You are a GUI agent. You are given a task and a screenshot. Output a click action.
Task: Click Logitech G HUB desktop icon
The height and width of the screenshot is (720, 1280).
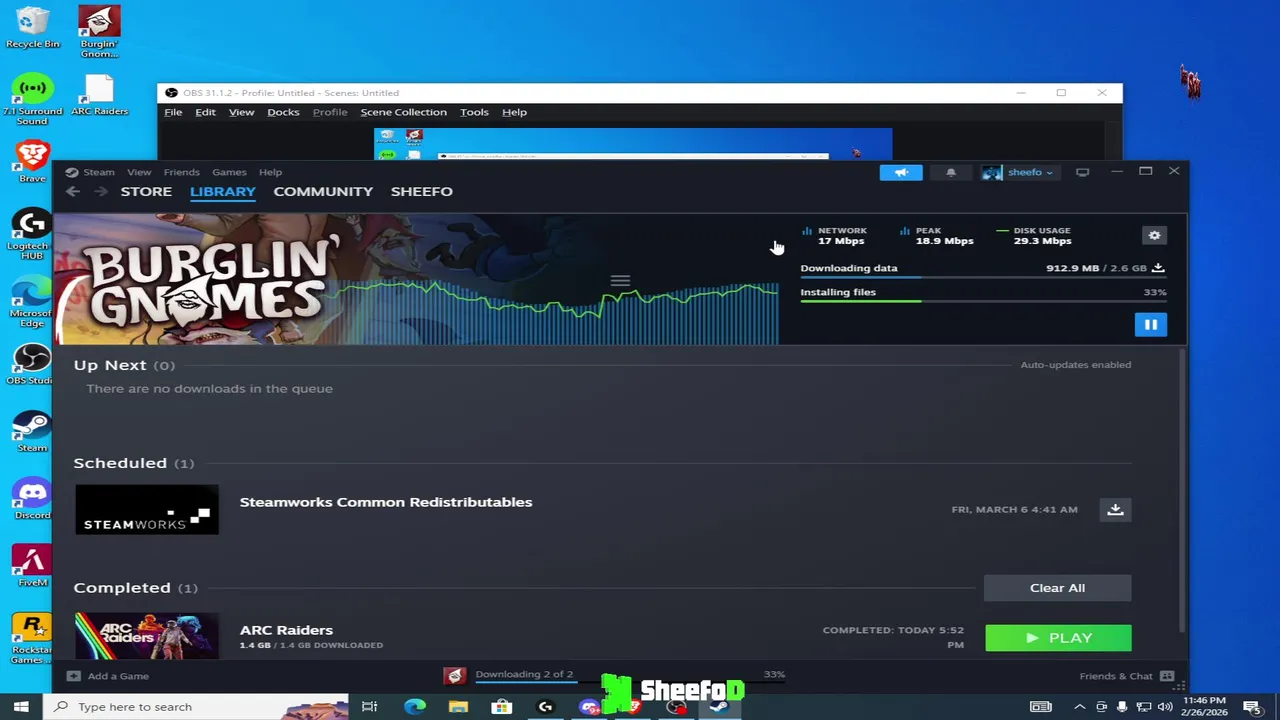(x=32, y=235)
